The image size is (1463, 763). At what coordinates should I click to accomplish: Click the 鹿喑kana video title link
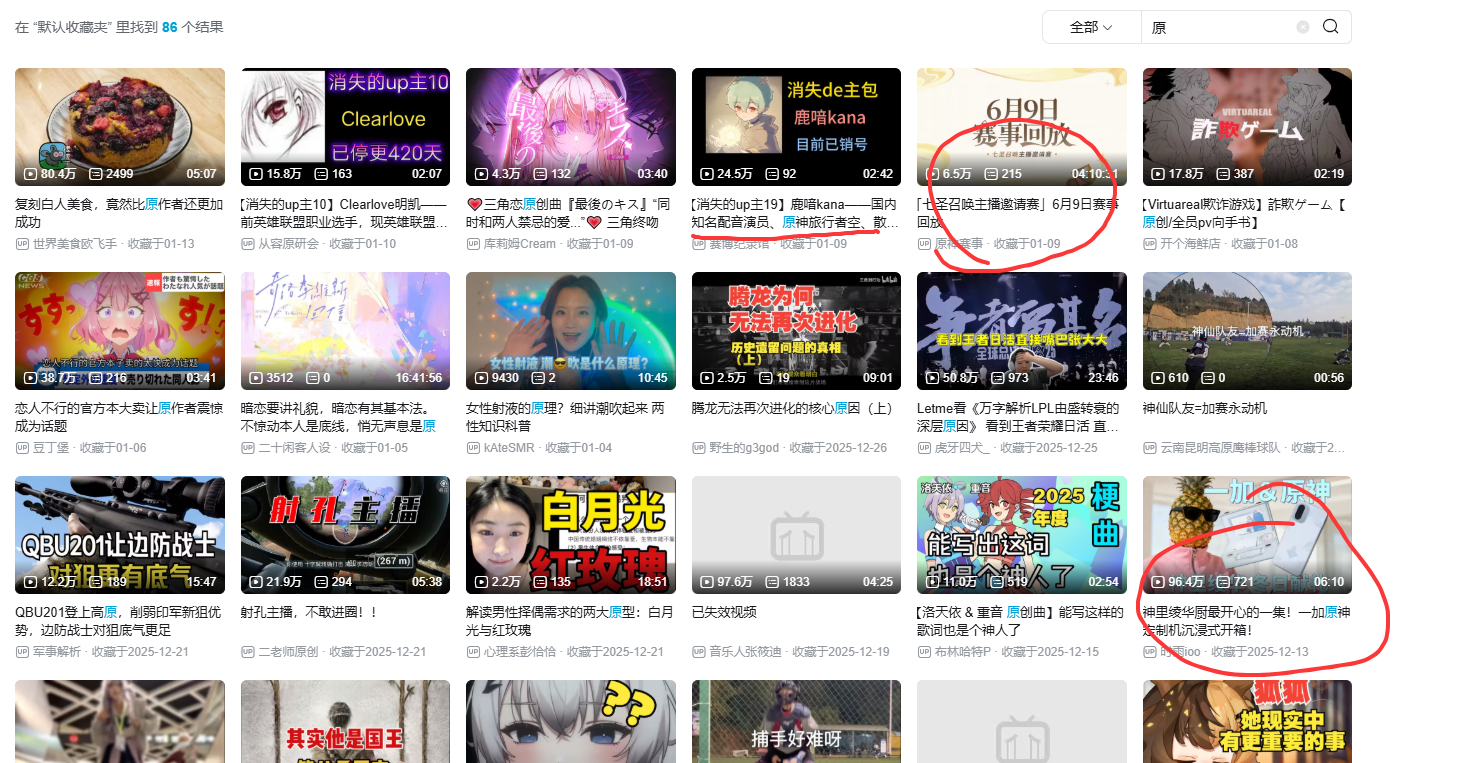pyautogui.click(x=795, y=212)
